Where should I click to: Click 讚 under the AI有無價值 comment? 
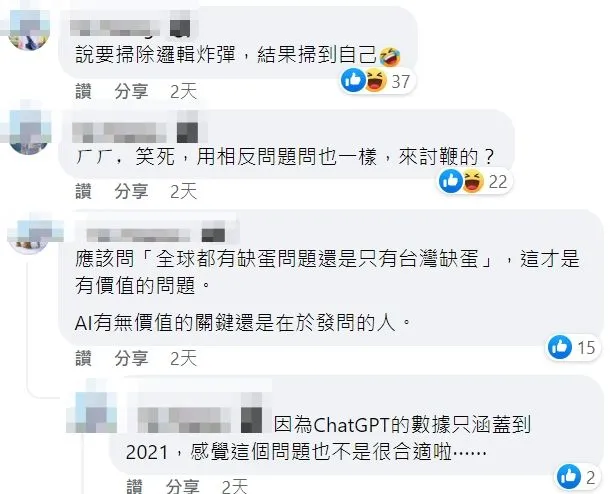point(84,358)
